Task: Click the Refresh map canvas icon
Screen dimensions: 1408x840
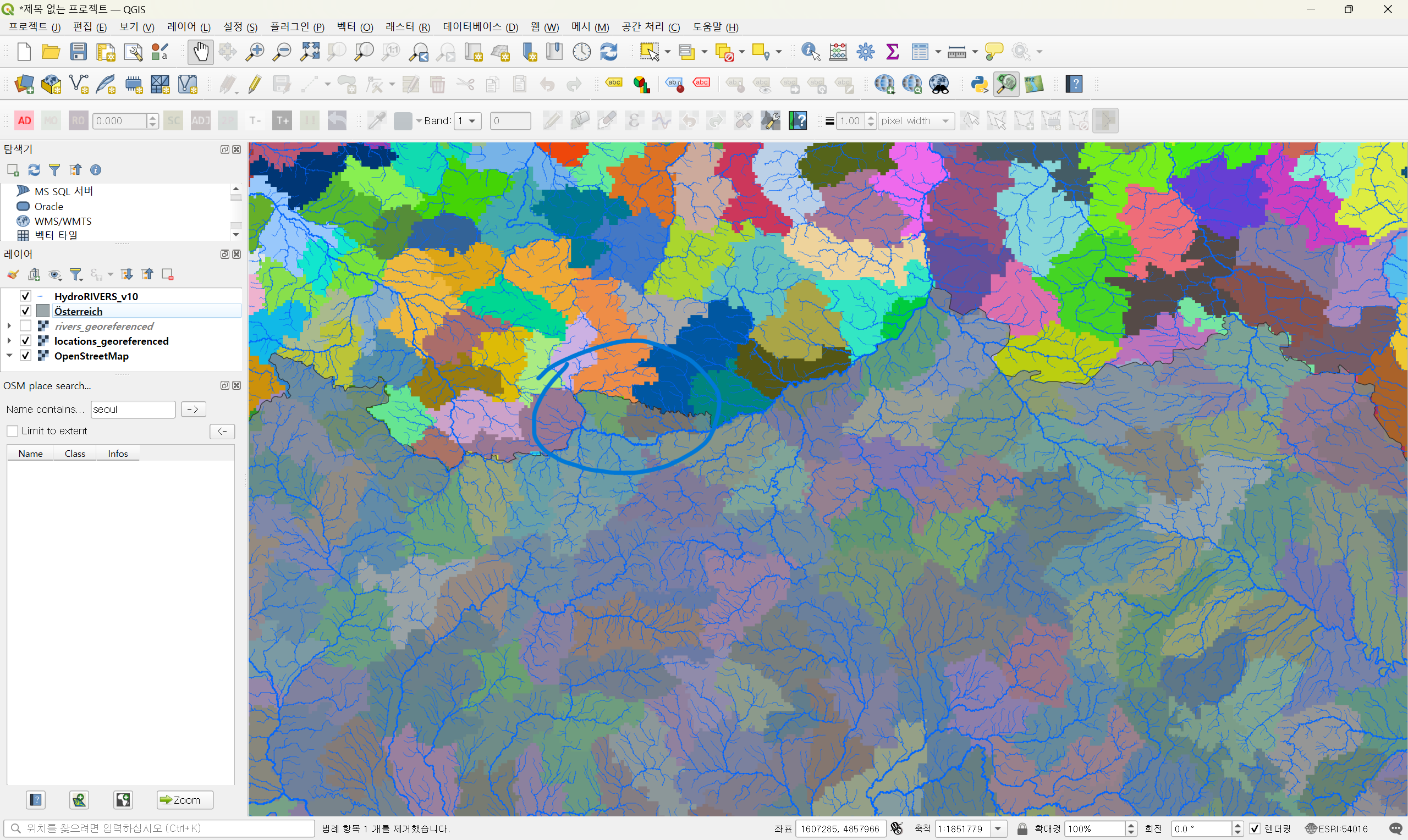Action: pos(609,52)
